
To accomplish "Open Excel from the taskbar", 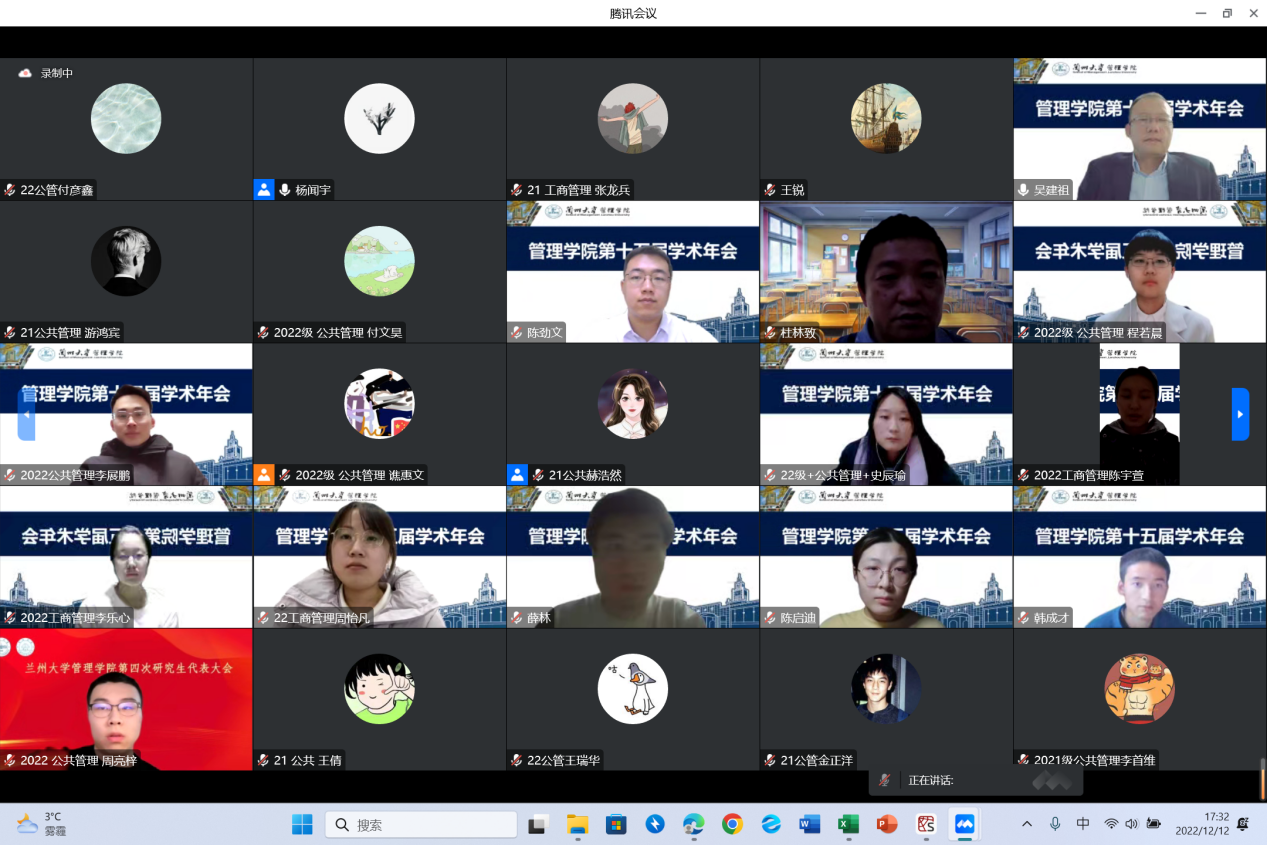I will tap(848, 824).
